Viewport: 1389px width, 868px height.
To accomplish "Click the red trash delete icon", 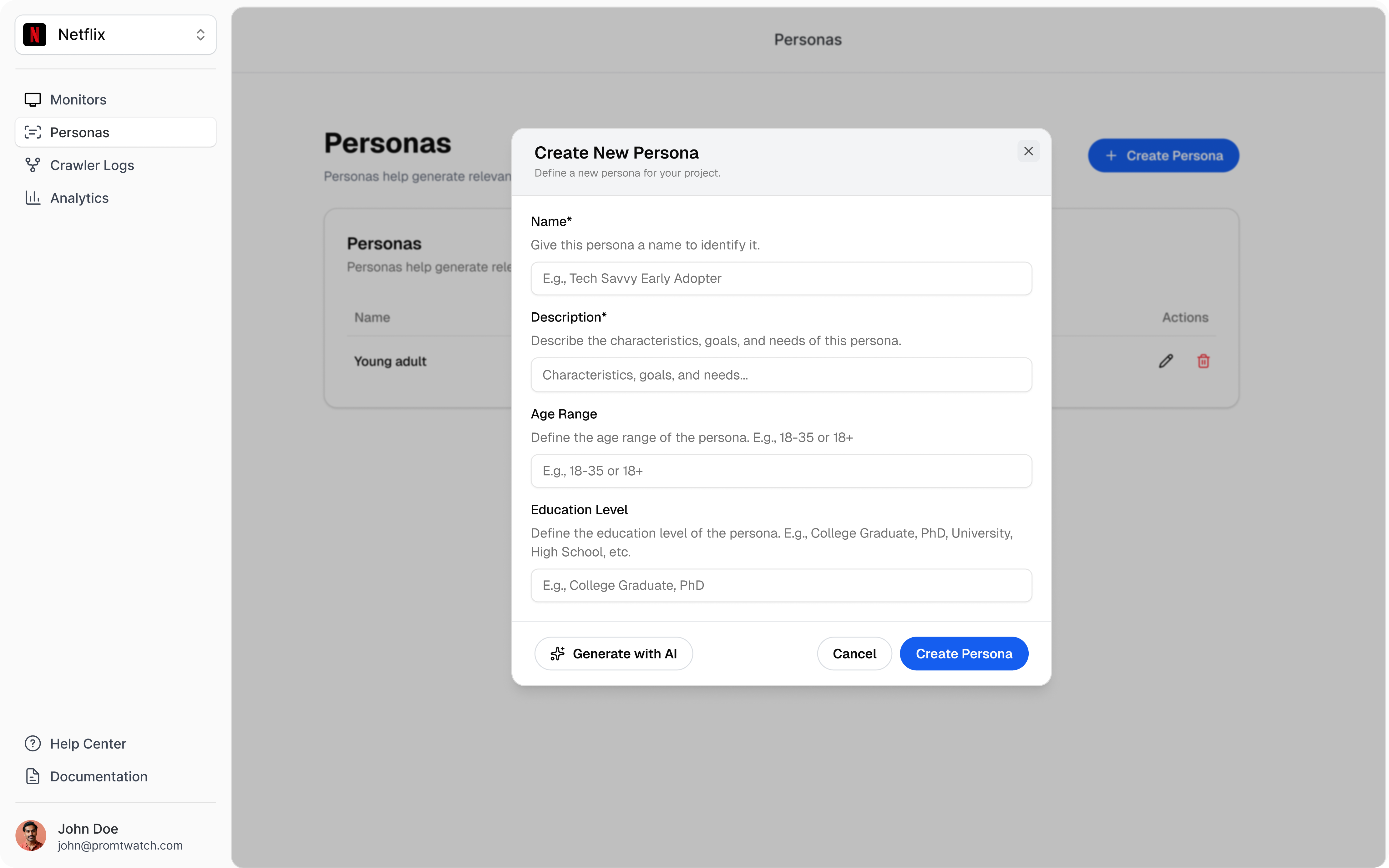I will pyautogui.click(x=1203, y=361).
